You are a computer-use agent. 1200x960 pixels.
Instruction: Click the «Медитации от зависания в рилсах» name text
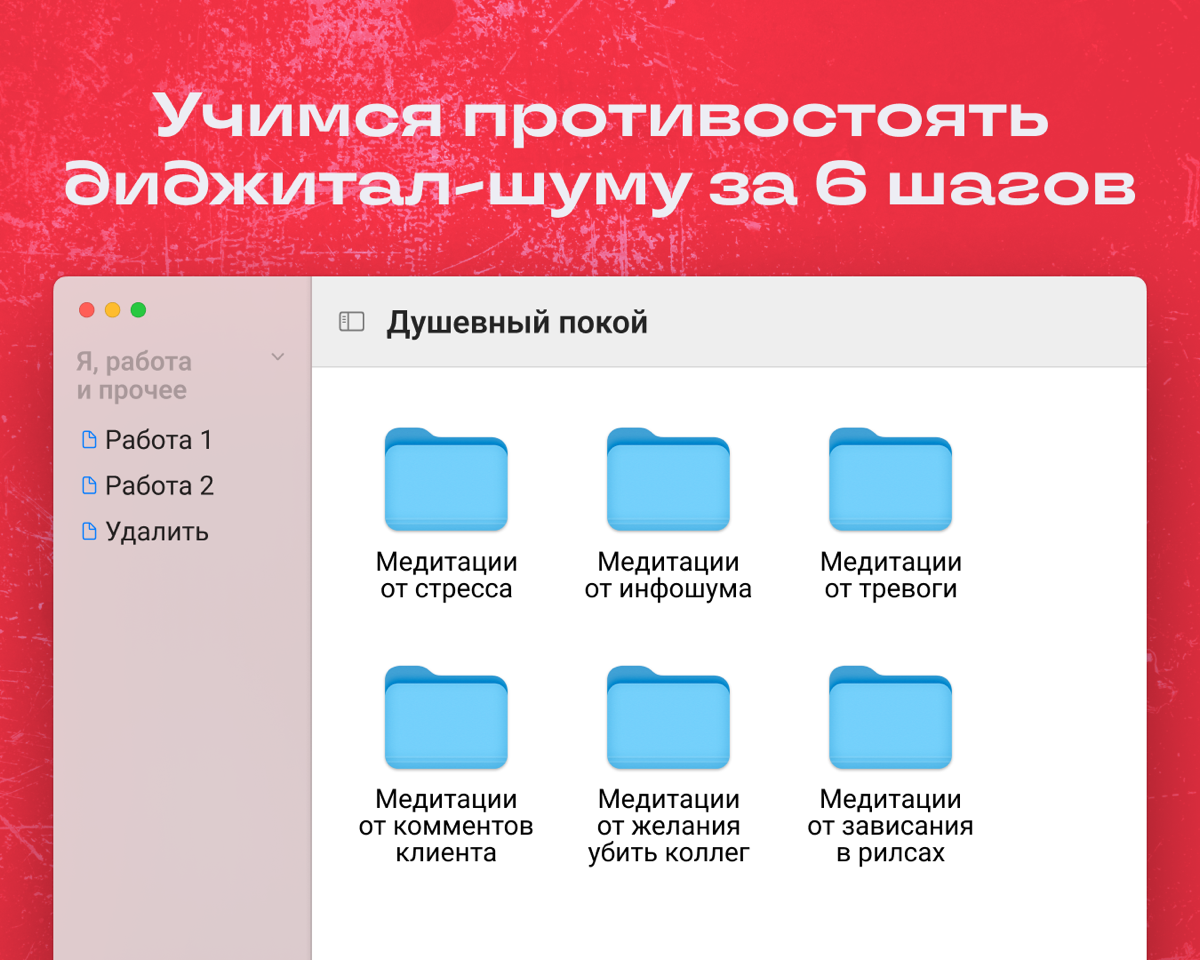pos(890,827)
